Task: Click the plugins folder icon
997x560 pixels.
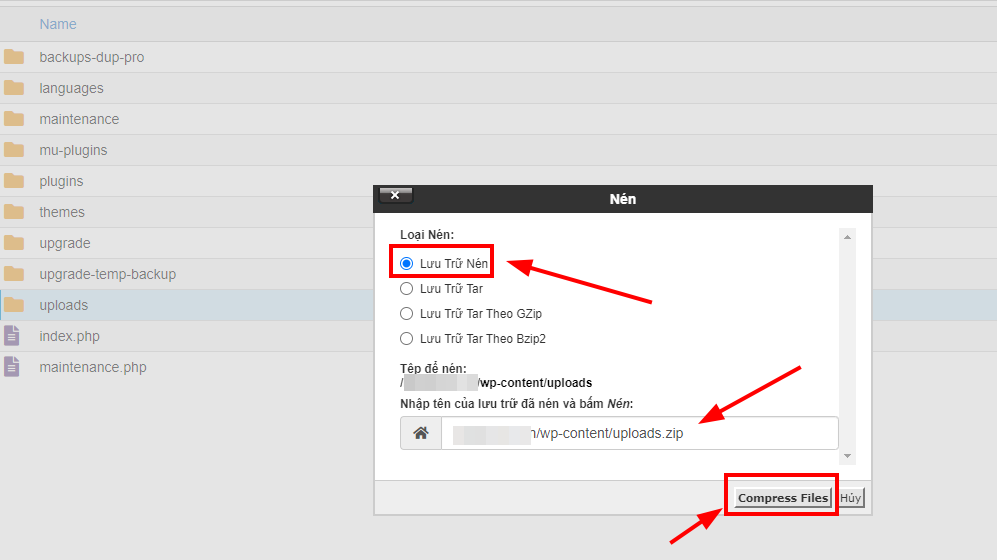Action: 13,181
